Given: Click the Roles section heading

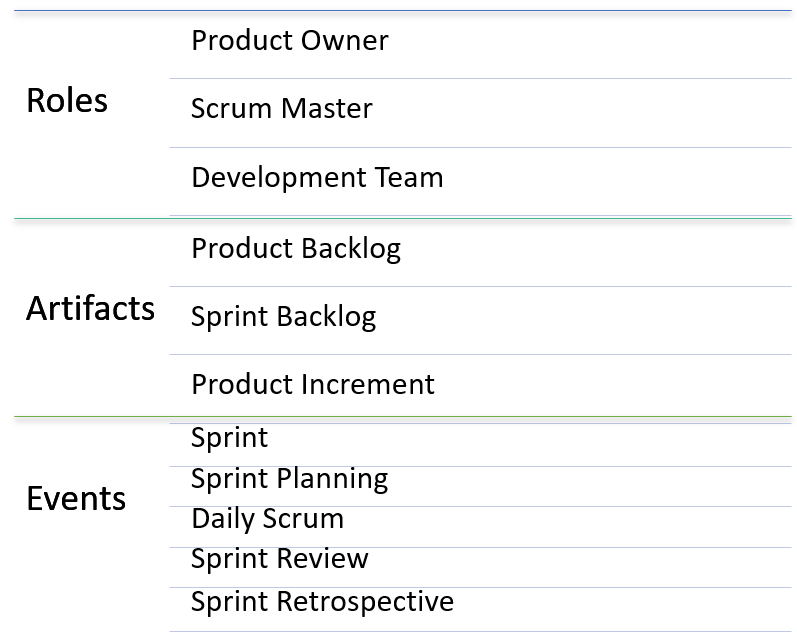Looking at the screenshot, I should coord(67,101).
